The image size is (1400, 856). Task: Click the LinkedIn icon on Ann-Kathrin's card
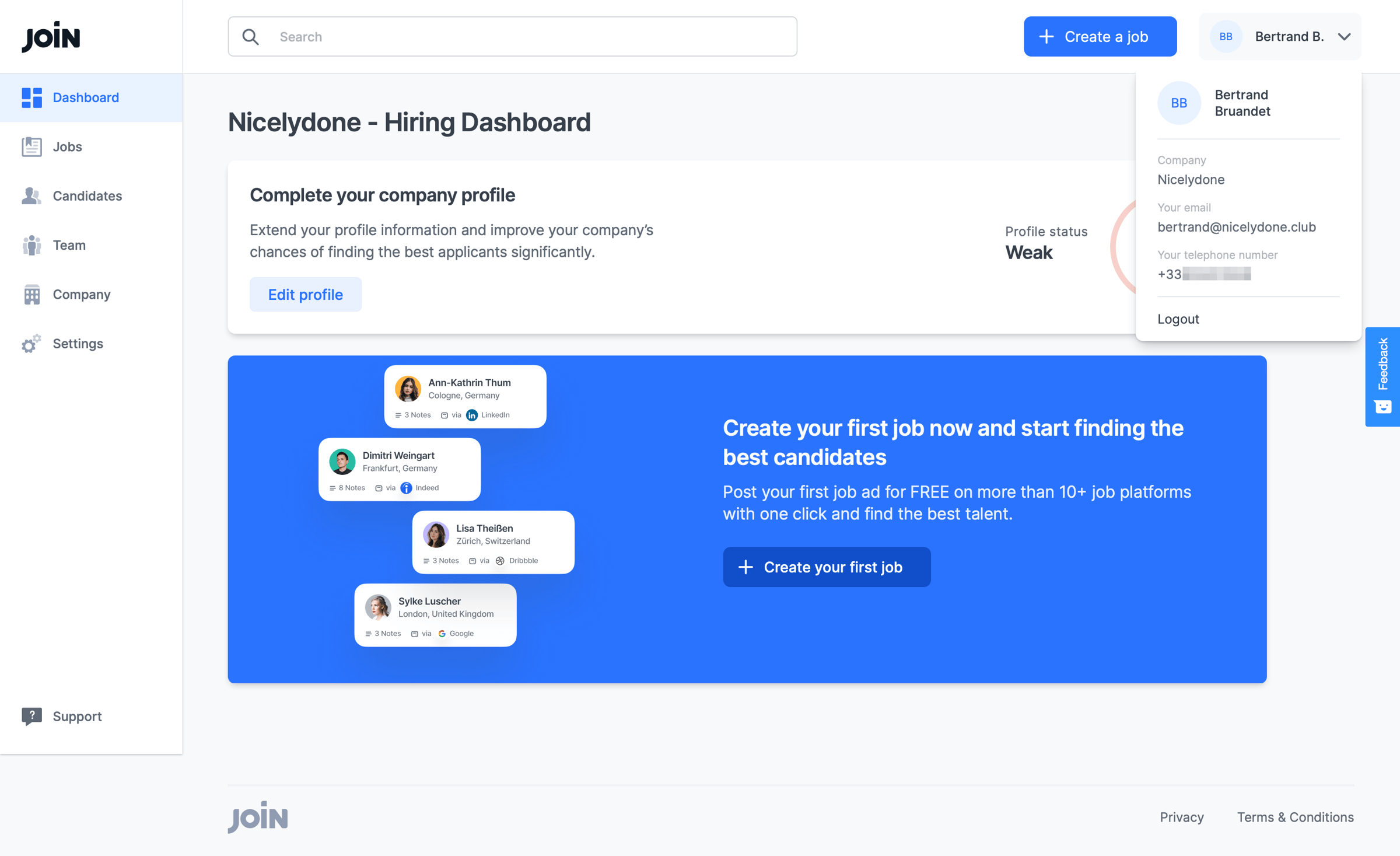[472, 415]
